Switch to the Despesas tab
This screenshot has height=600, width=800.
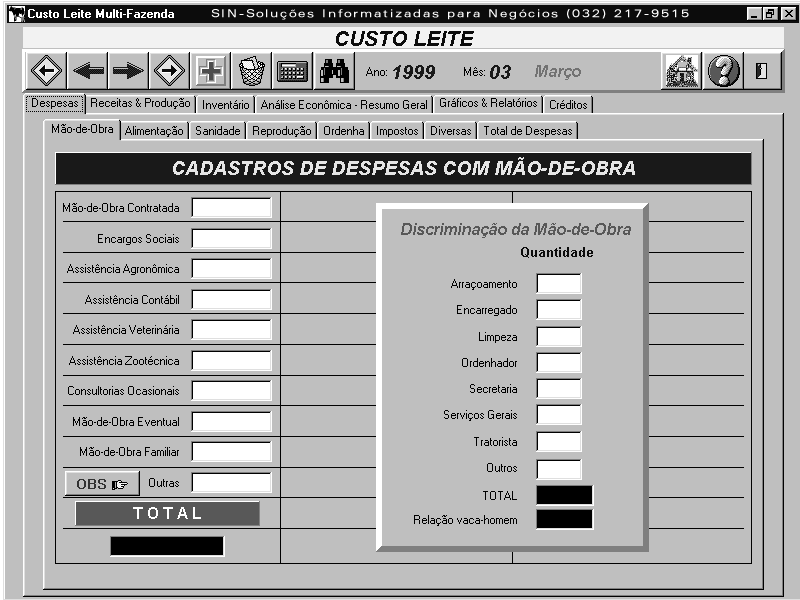click(55, 103)
